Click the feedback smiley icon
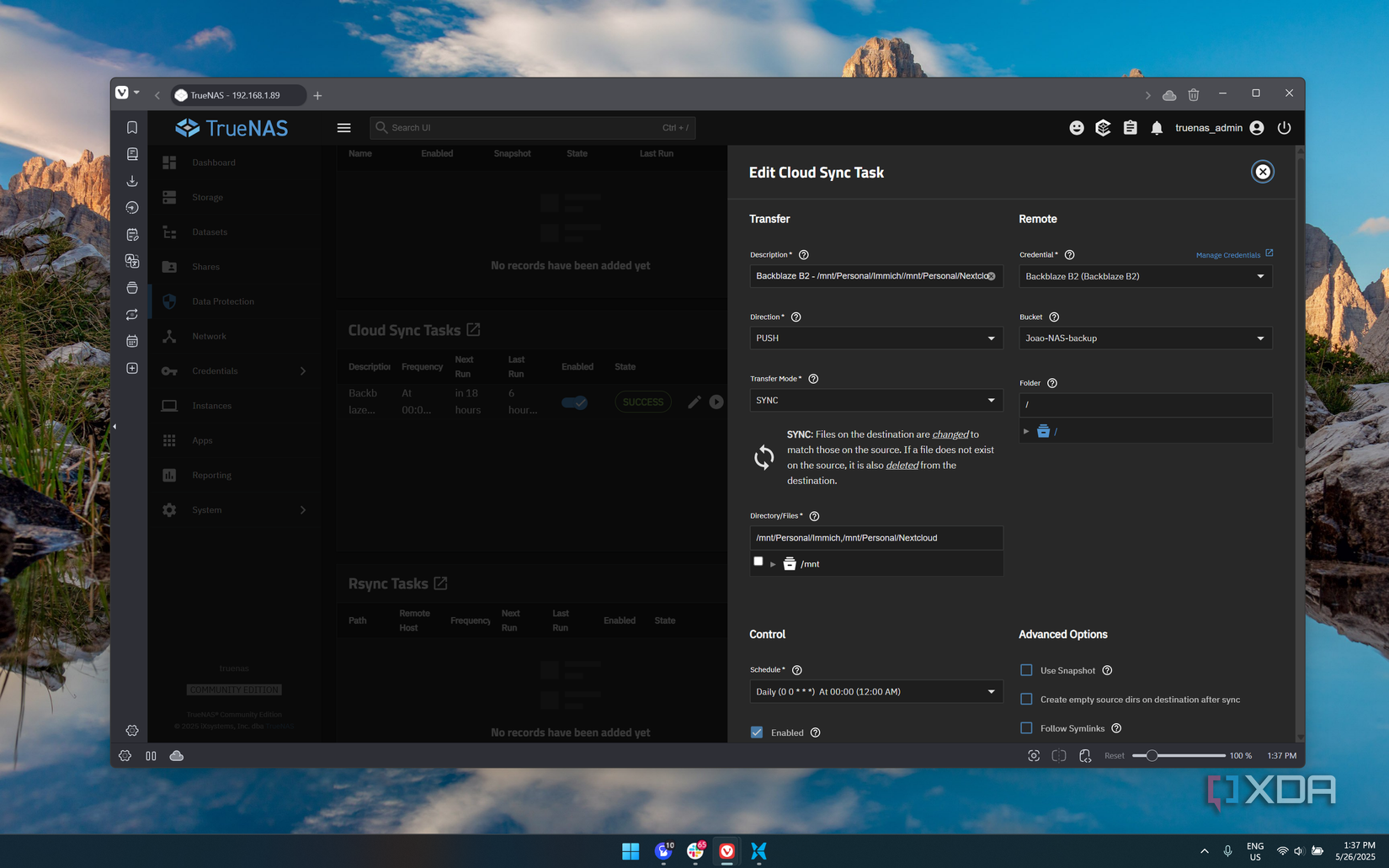Screen dimensions: 1389x868 [x=1077, y=128]
